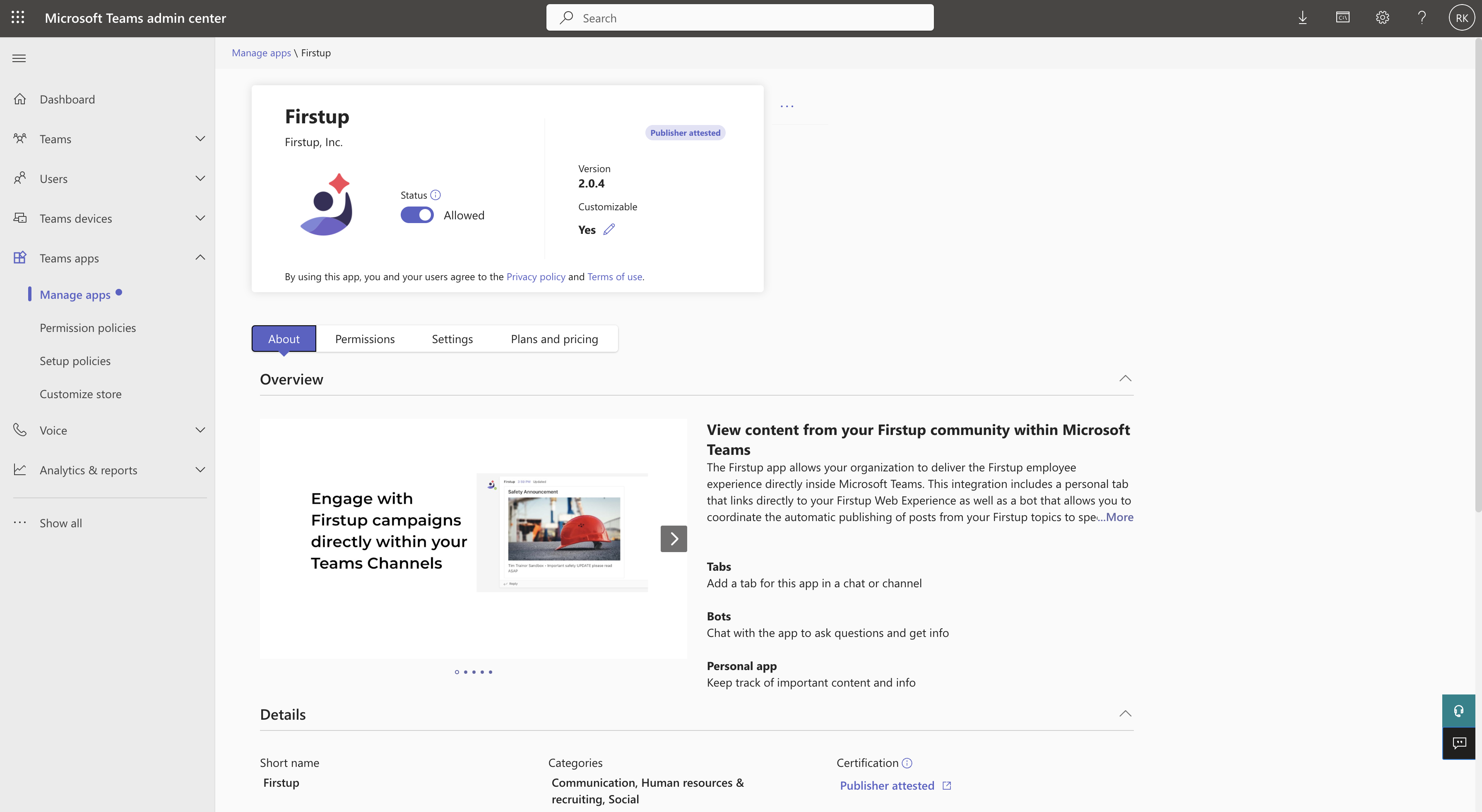Click the Teams devices icon
Image resolution: width=1482 pixels, height=812 pixels.
pos(20,218)
